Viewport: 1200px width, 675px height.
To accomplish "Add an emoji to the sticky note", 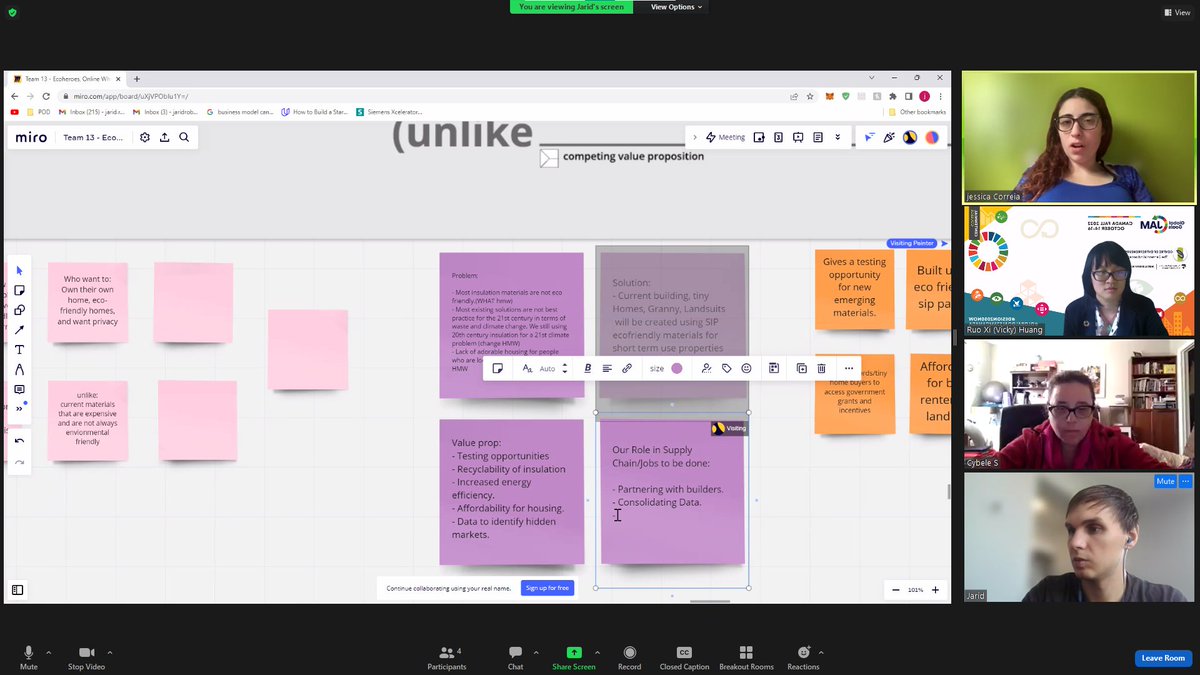I will [746, 368].
